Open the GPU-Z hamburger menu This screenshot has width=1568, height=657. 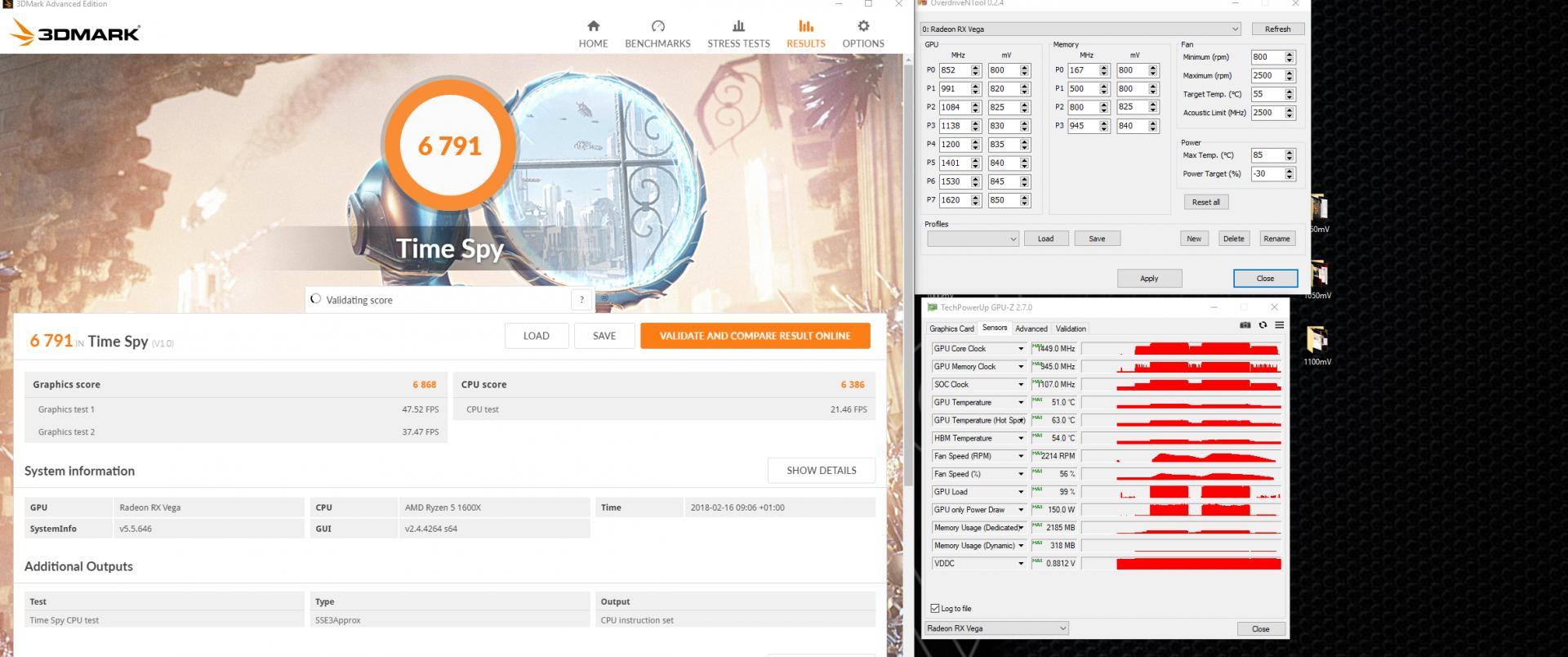[1279, 325]
